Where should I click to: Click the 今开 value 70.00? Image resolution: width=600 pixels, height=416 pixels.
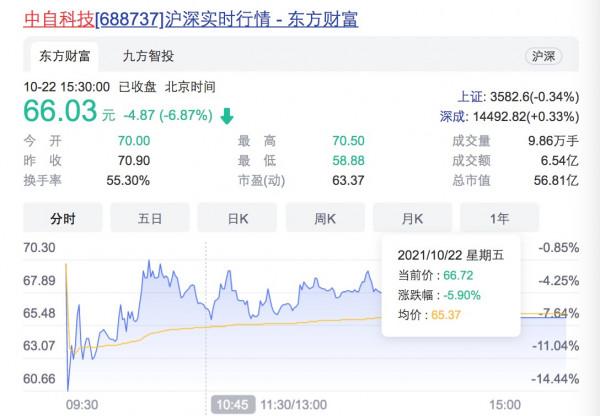click(x=134, y=141)
